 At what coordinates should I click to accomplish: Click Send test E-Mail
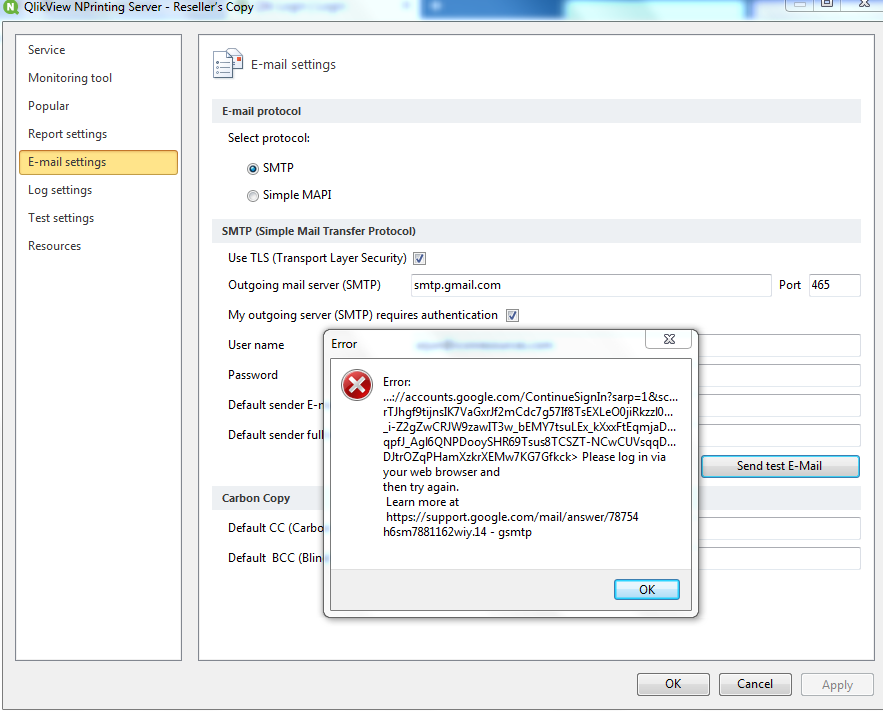coord(779,466)
